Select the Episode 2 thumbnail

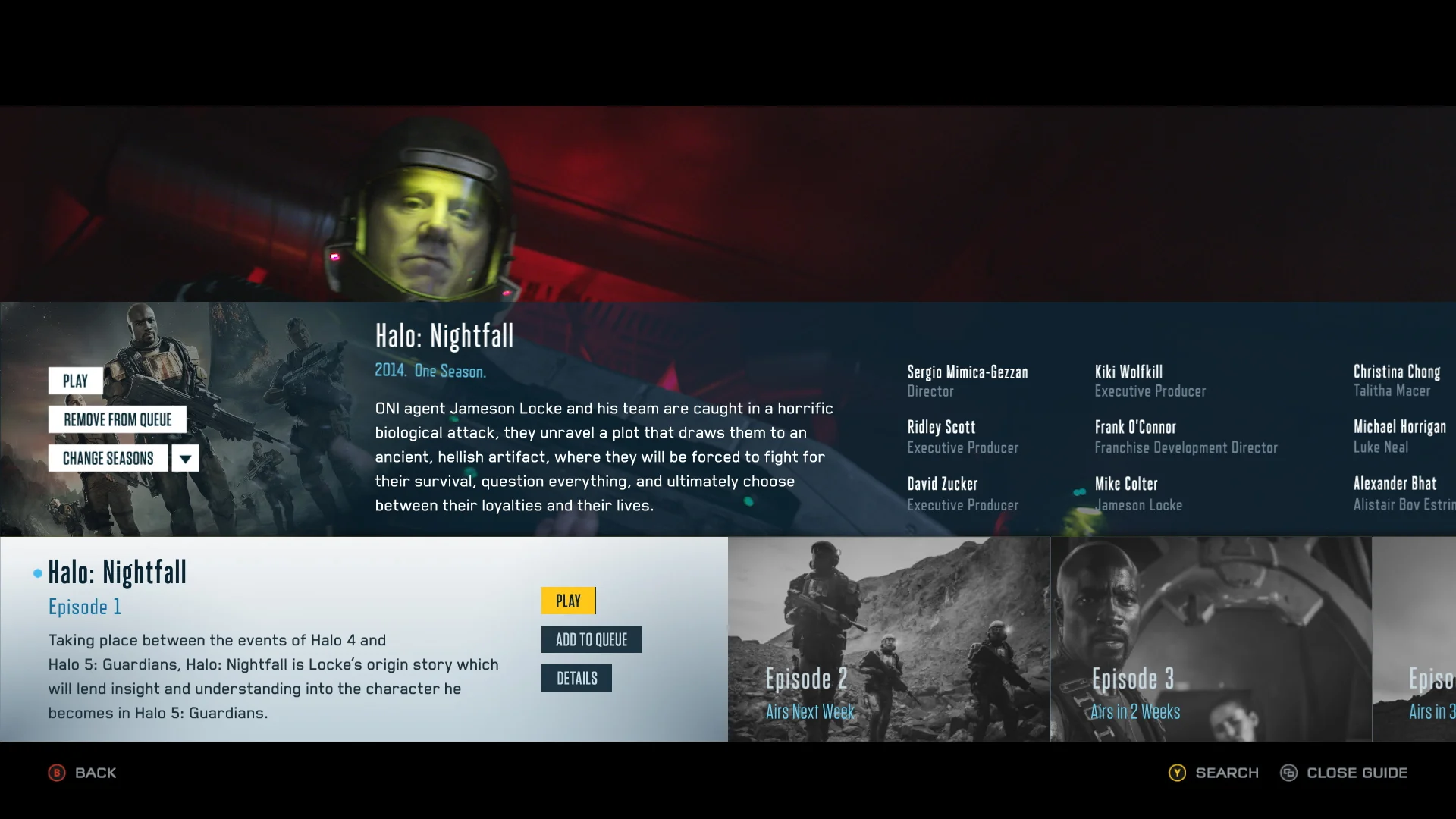click(x=889, y=639)
